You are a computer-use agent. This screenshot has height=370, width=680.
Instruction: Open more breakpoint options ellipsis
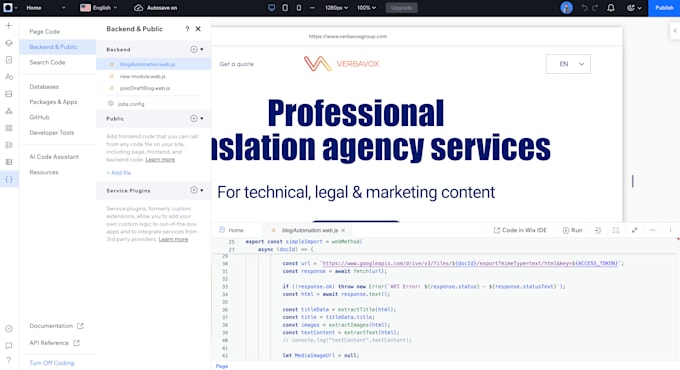tap(312, 8)
